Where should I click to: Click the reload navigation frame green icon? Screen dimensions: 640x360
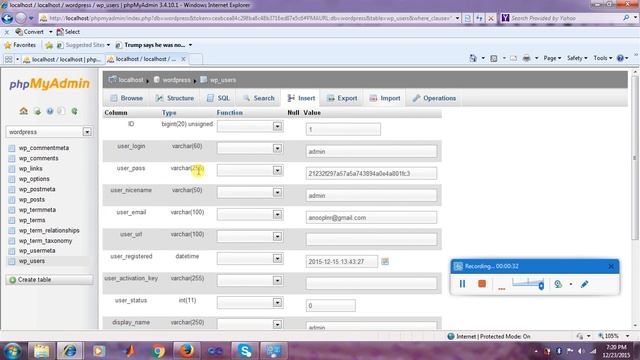click(x=74, y=111)
